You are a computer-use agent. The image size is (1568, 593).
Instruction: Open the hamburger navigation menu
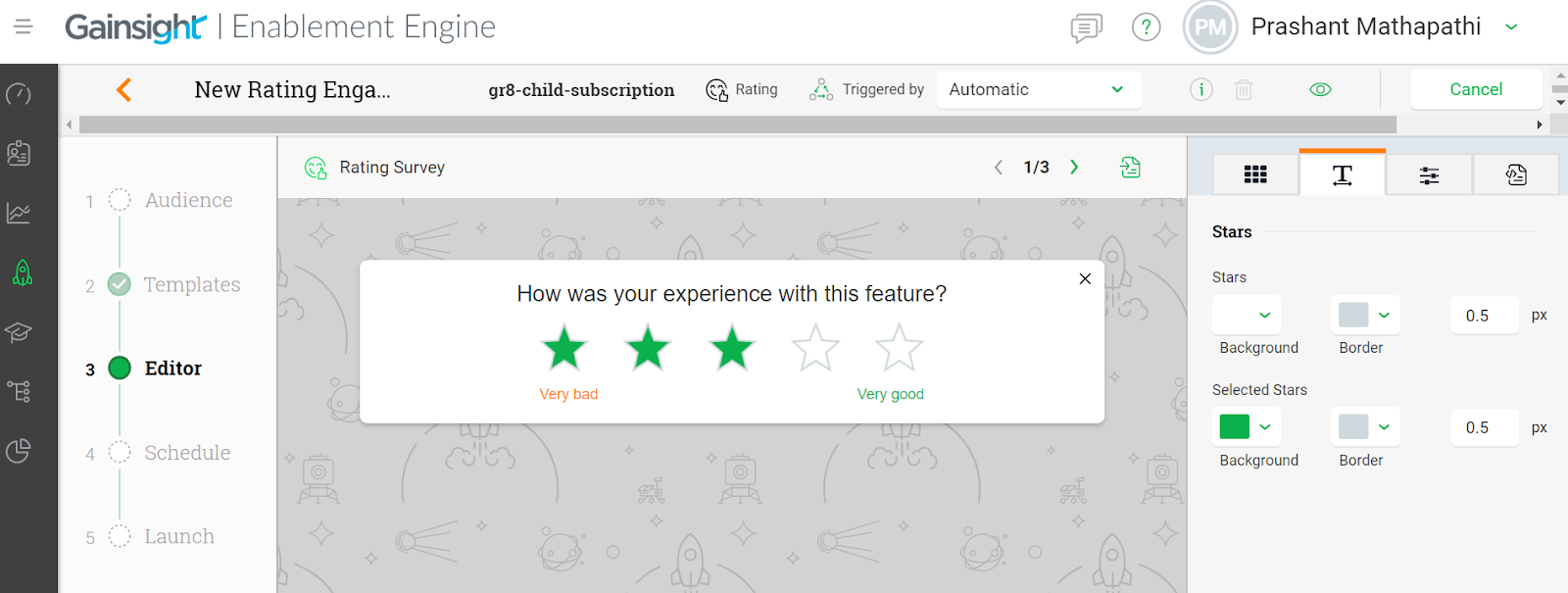pos(24,26)
